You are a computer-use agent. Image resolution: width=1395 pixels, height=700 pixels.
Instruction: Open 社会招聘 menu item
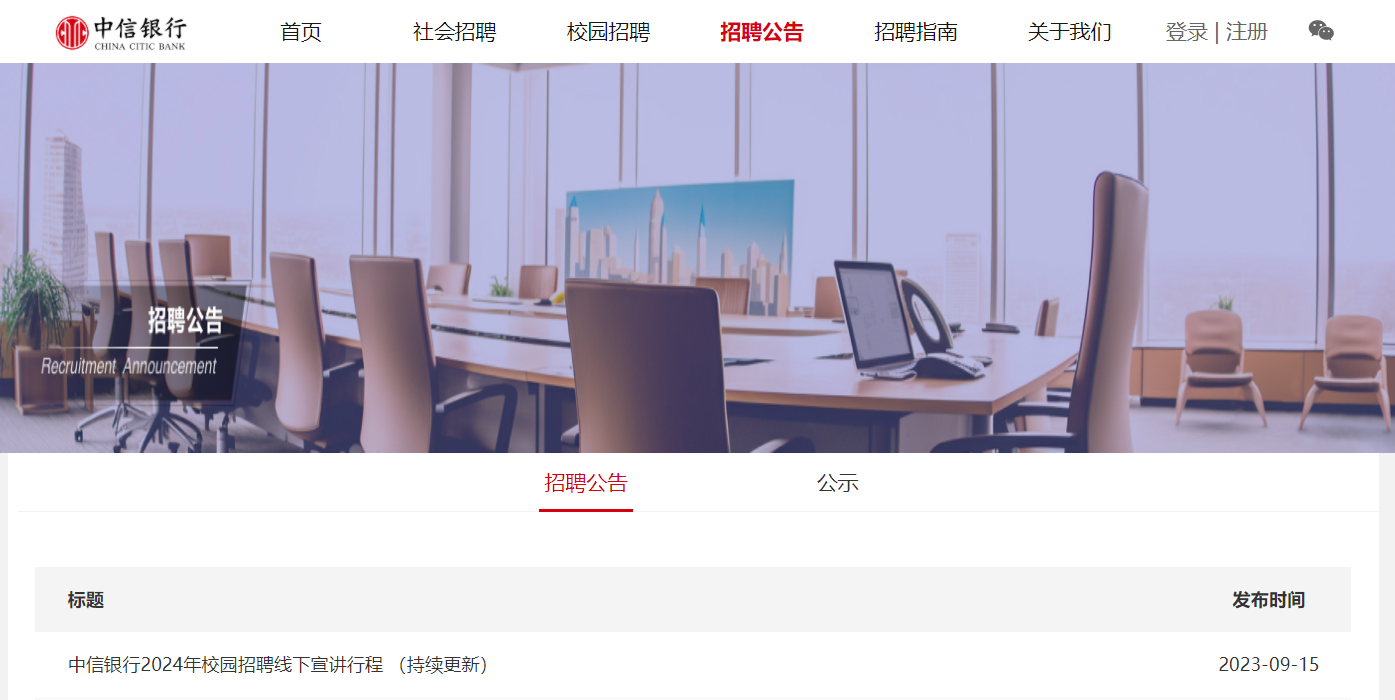click(455, 32)
